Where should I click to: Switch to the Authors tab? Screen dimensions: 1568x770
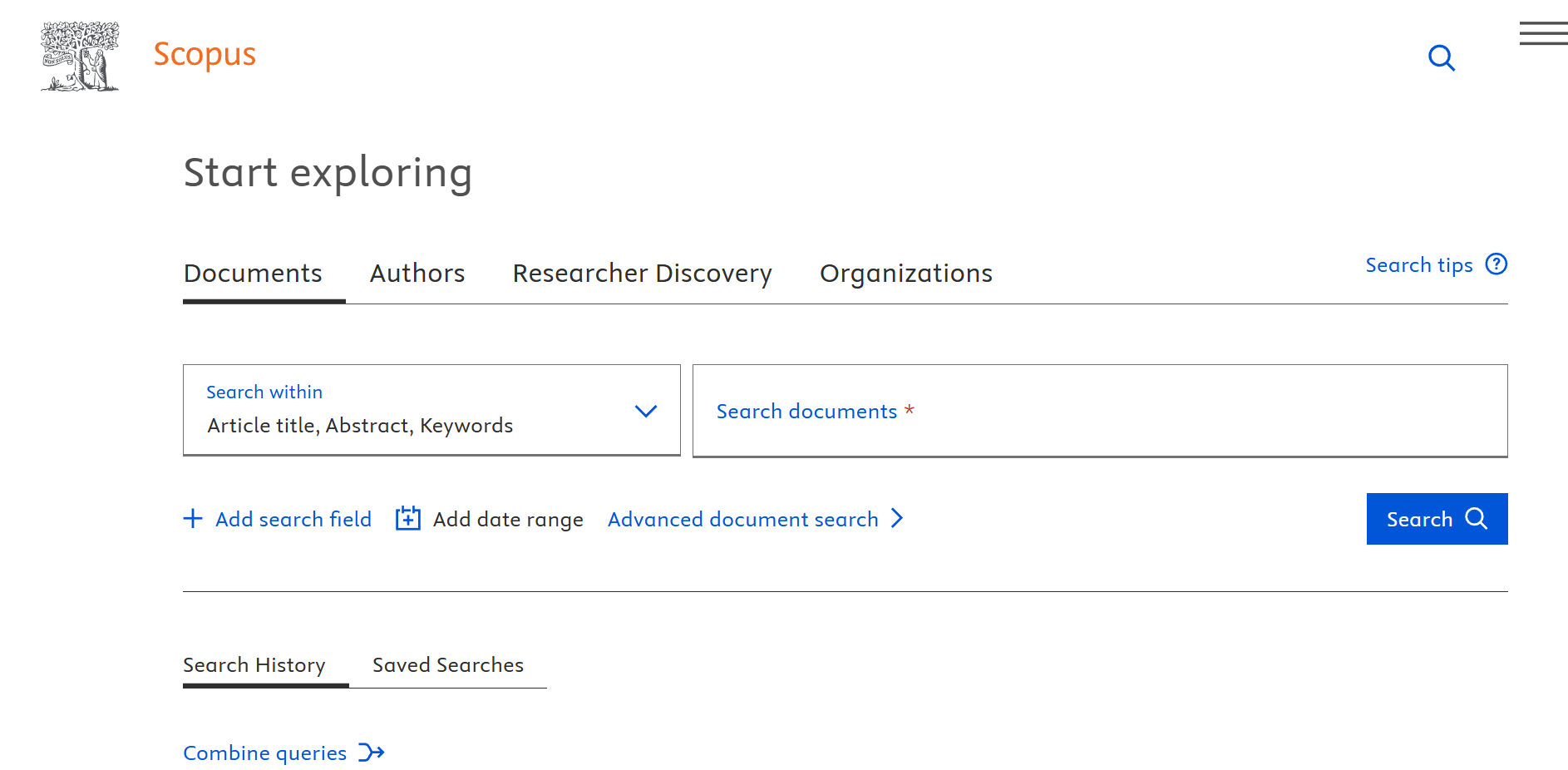(417, 274)
